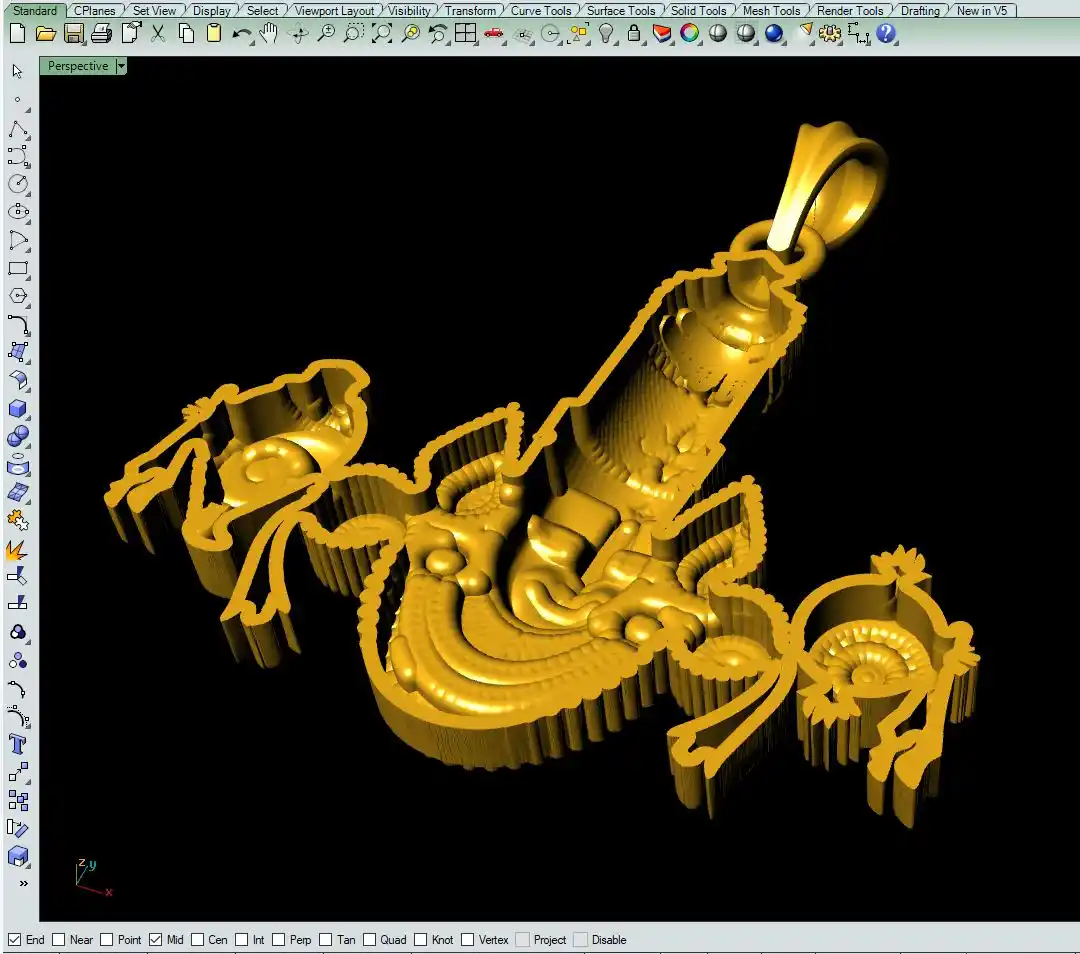Image resolution: width=1080 pixels, height=954 pixels.
Task: Click the Perspective viewport title label
Action: (78, 66)
